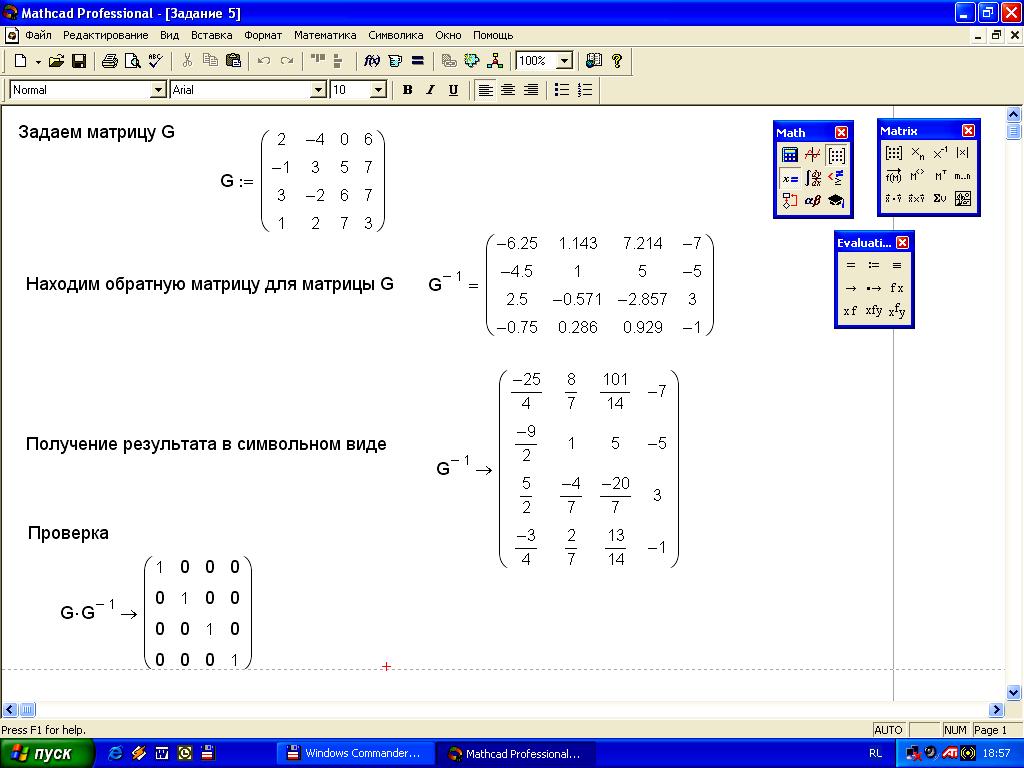Toggle underline text formatting
The height and width of the screenshot is (768, 1024).
point(453,90)
